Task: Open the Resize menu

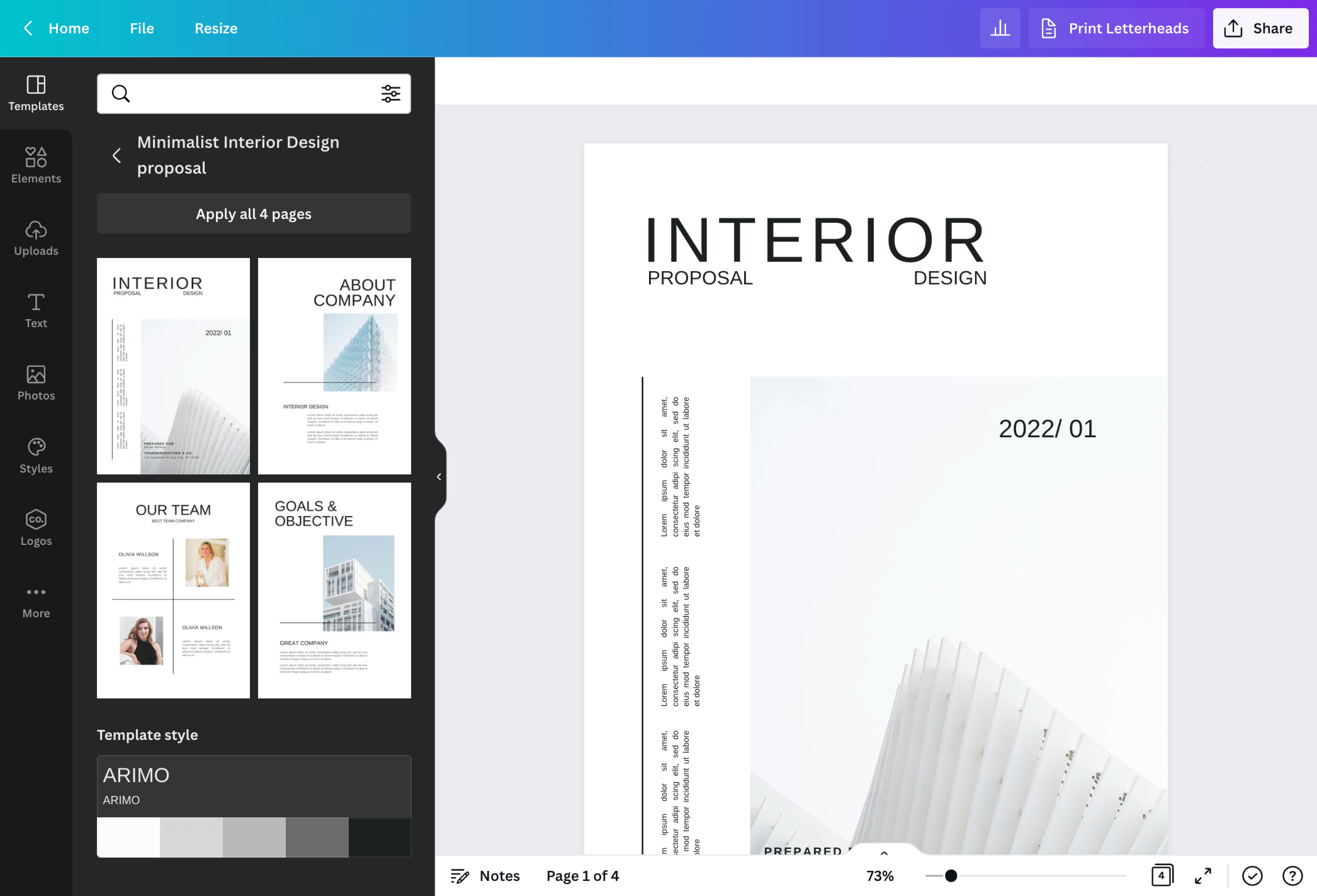Action: 216,28
